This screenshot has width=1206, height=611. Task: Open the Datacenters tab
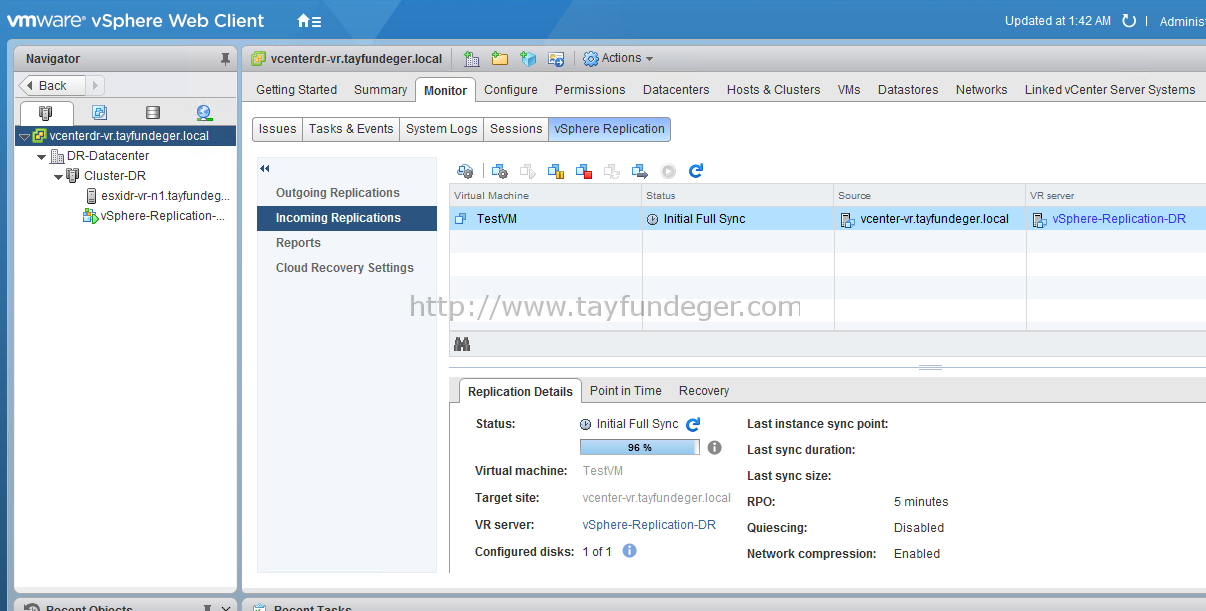(676, 89)
